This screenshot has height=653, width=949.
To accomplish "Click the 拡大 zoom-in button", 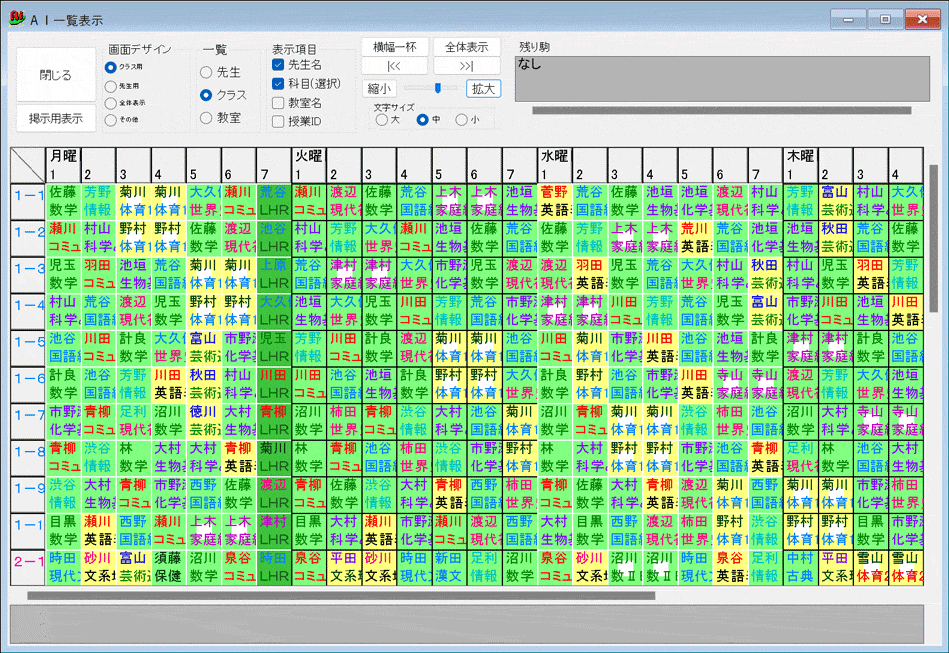I will point(482,88).
